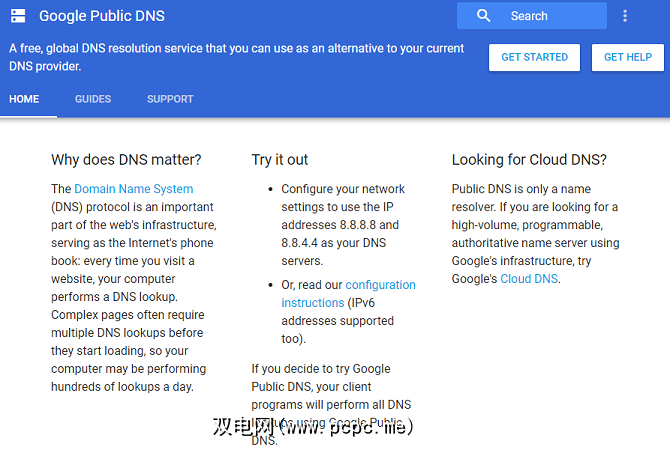The height and width of the screenshot is (450, 670).
Task: Open the three-dot more options menu
Action: click(x=626, y=16)
